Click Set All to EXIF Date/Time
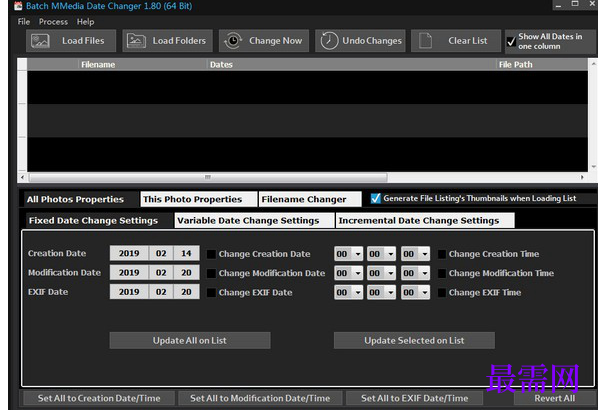598x410 pixels. (415, 398)
